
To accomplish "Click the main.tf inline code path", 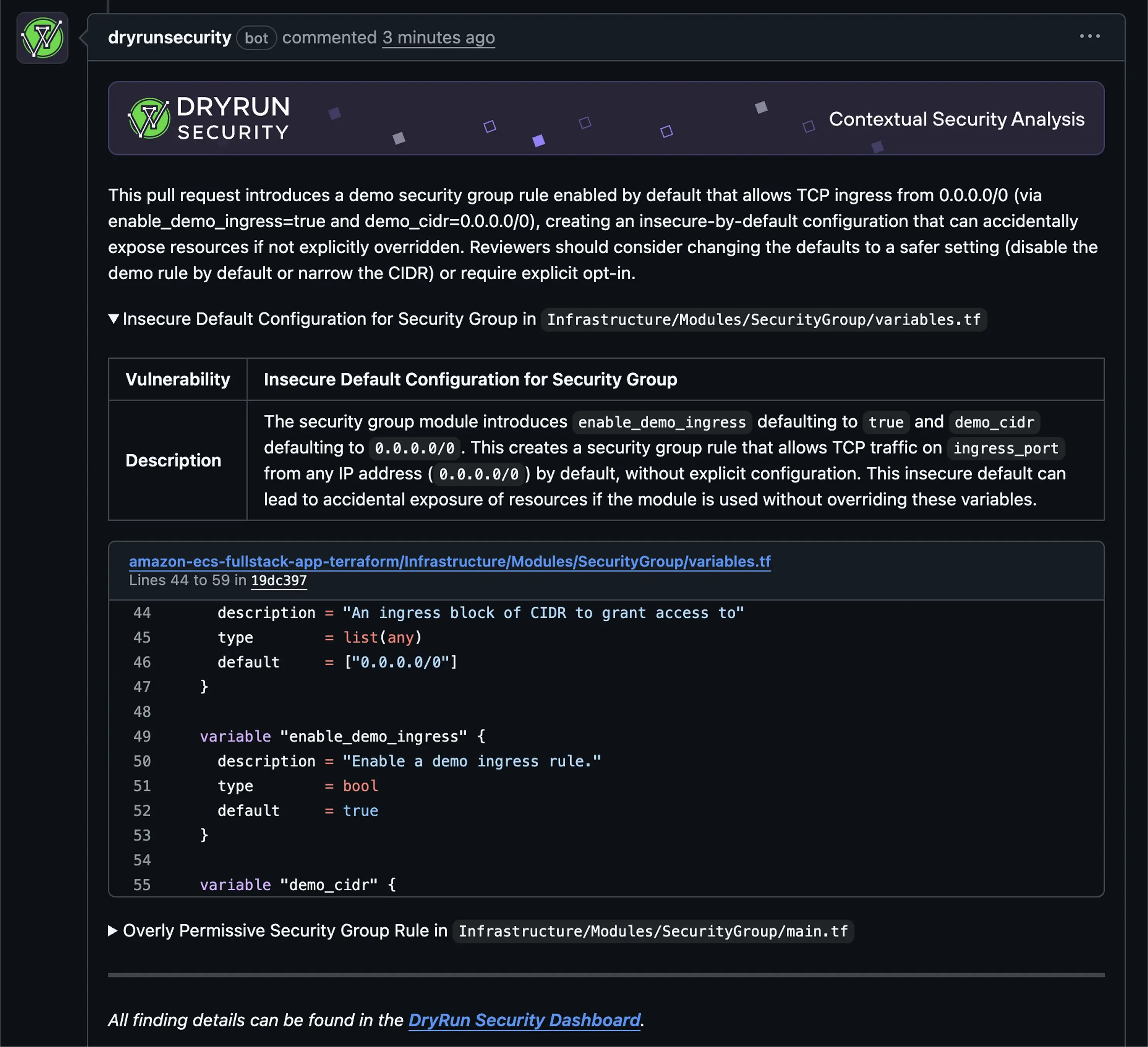I will (652, 931).
